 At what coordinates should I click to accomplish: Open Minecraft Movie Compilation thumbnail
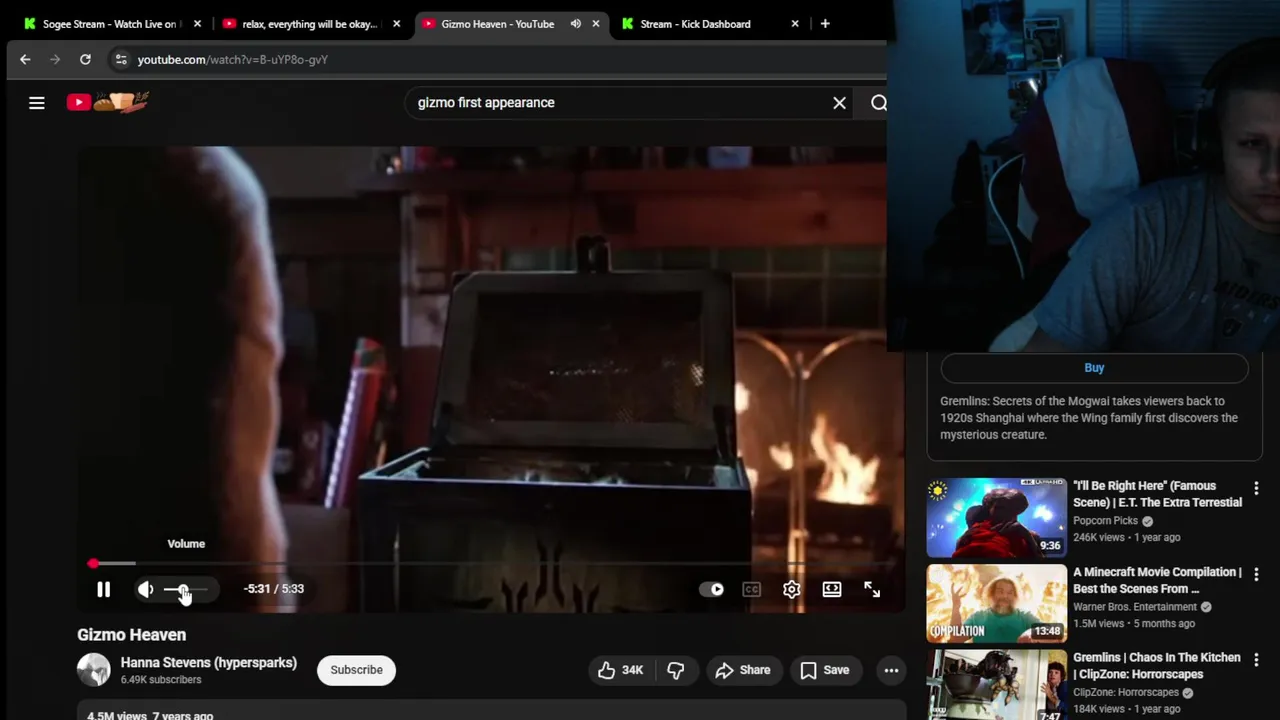click(997, 603)
